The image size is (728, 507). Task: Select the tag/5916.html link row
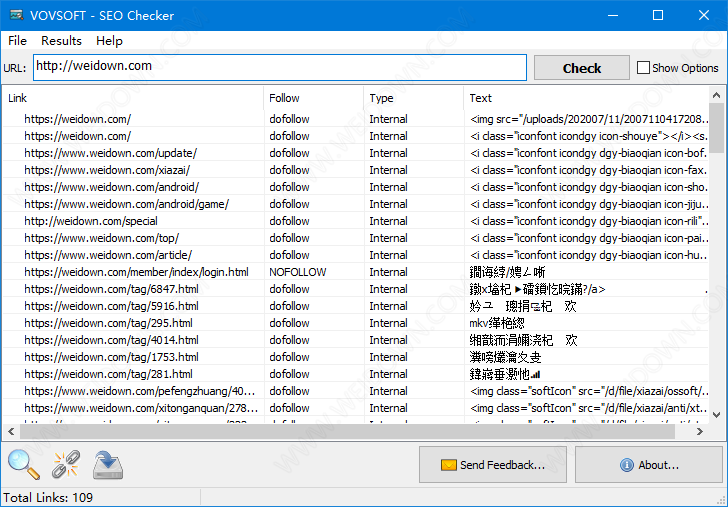coord(356,306)
